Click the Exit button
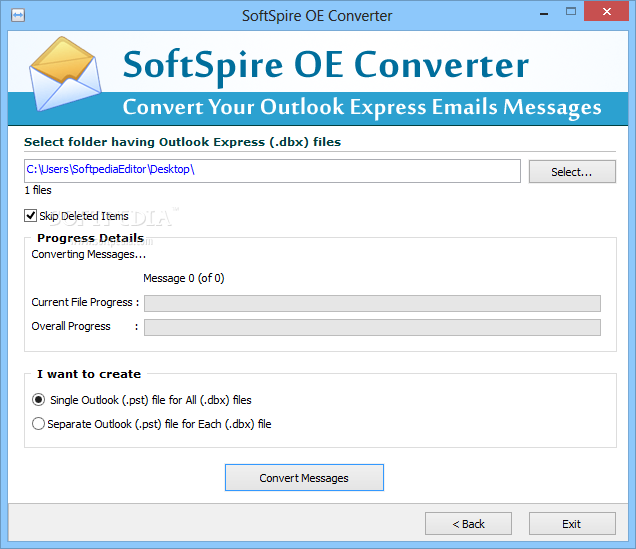 point(572,523)
